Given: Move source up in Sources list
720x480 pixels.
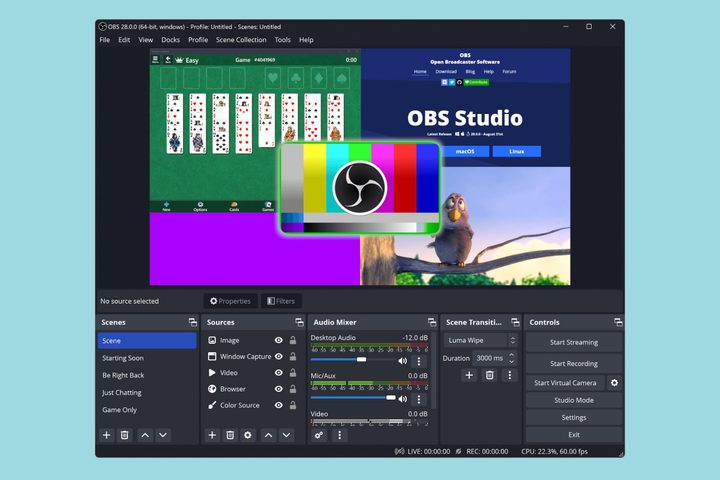Looking at the screenshot, I should (269, 435).
